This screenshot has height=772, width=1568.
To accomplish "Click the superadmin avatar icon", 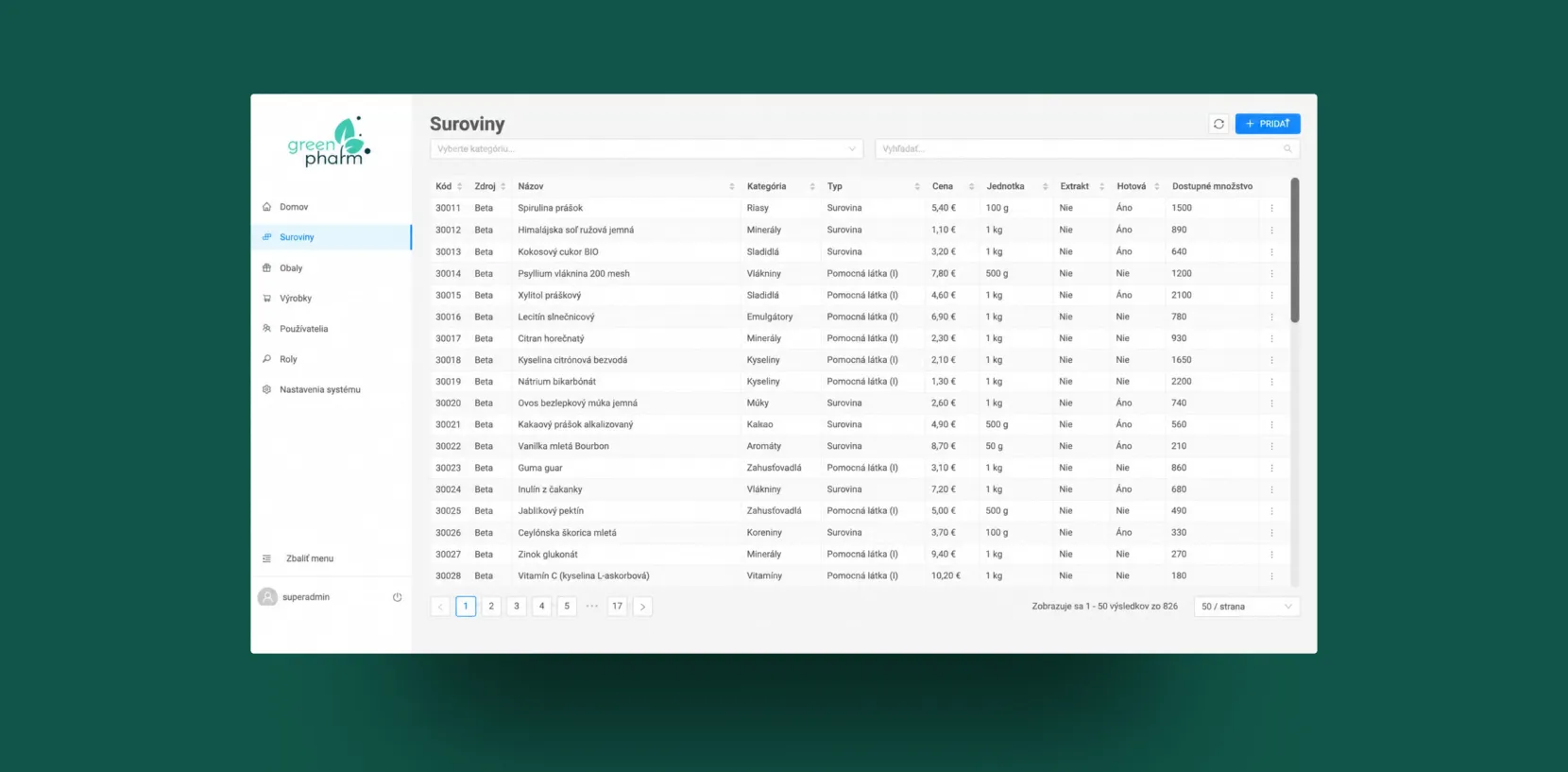I will [x=268, y=597].
